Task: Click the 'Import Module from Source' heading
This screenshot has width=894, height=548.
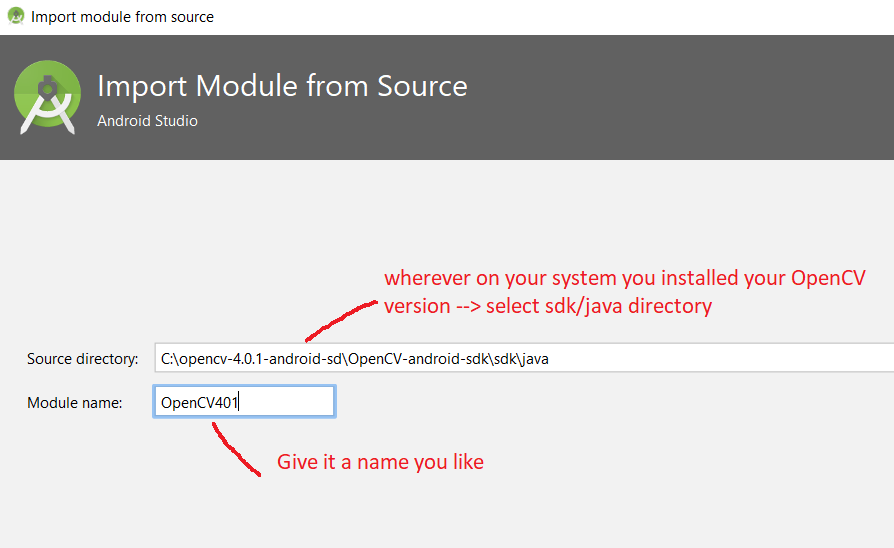Action: (x=282, y=86)
